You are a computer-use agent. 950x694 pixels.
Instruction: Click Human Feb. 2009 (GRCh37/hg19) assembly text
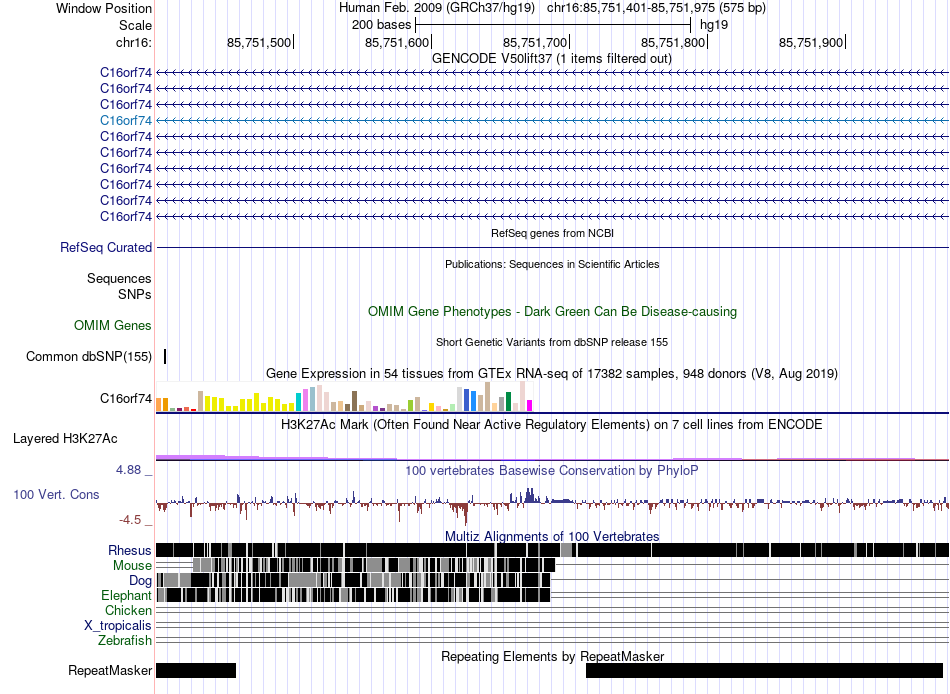pyautogui.click(x=437, y=8)
